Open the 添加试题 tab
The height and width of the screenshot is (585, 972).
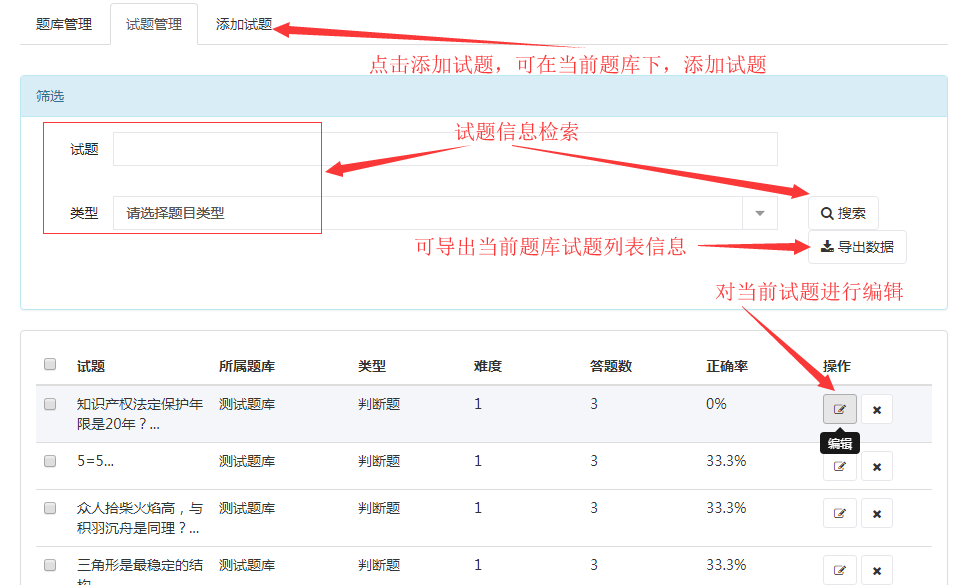tap(244, 24)
